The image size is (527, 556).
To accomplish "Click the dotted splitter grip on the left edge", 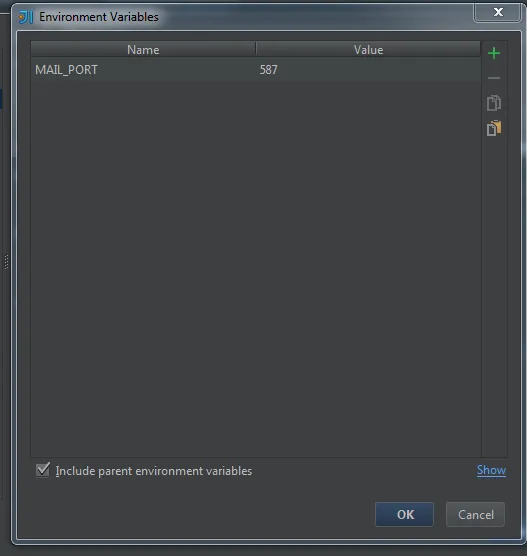I will 6,262.
